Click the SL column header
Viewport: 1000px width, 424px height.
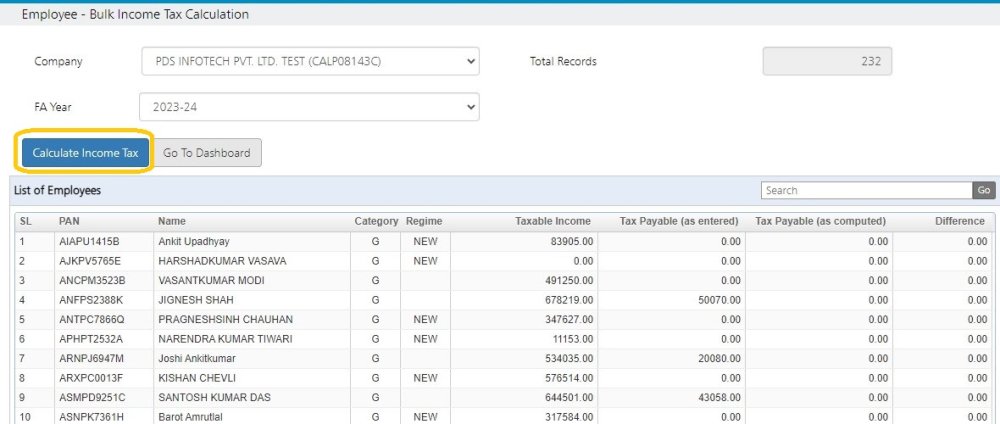coord(26,221)
